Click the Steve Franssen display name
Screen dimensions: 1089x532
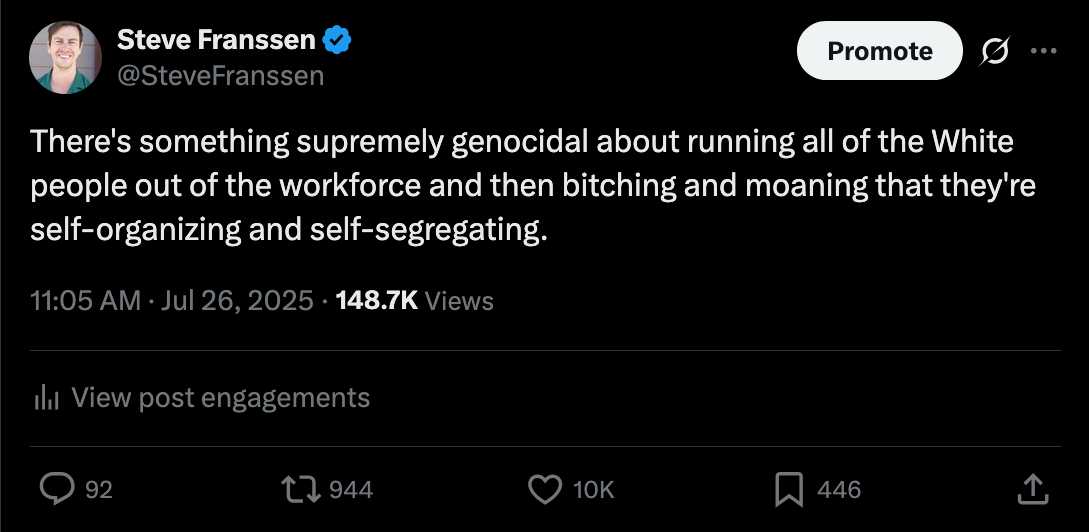click(216, 40)
